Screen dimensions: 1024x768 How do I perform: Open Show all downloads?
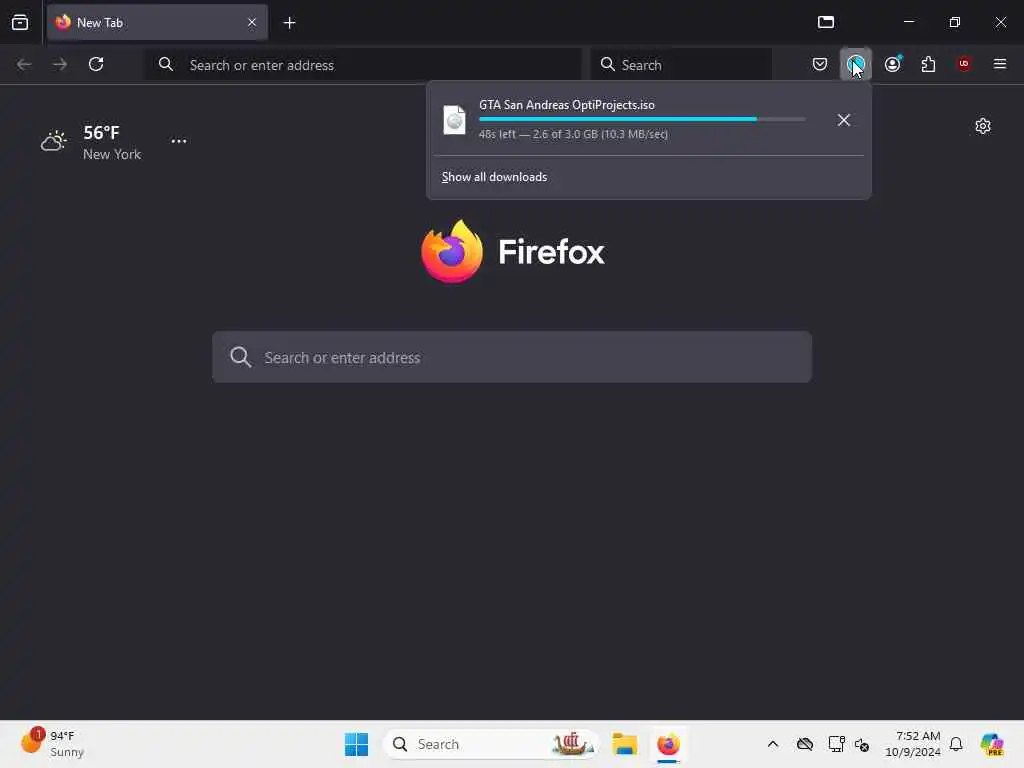494,177
